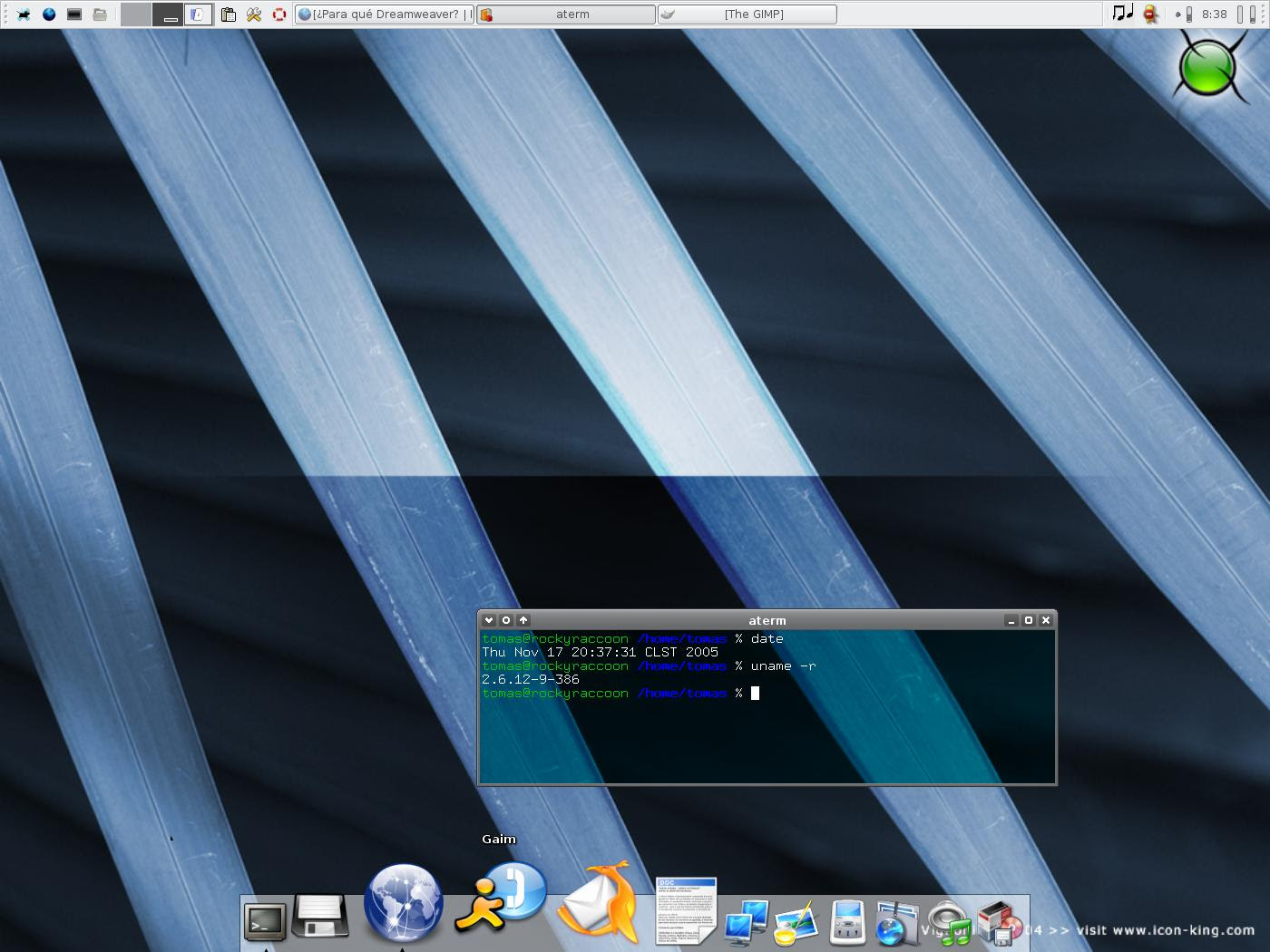
Task: Open the large globe browser dock icon
Action: (x=404, y=903)
